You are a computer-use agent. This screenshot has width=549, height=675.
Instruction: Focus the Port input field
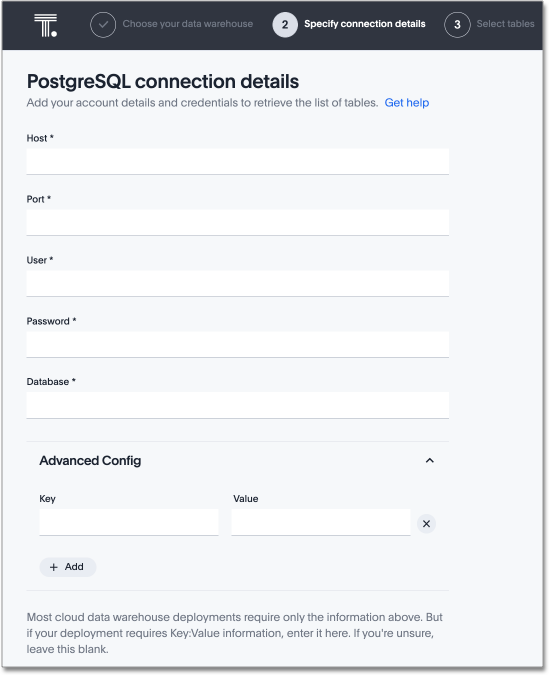238,223
